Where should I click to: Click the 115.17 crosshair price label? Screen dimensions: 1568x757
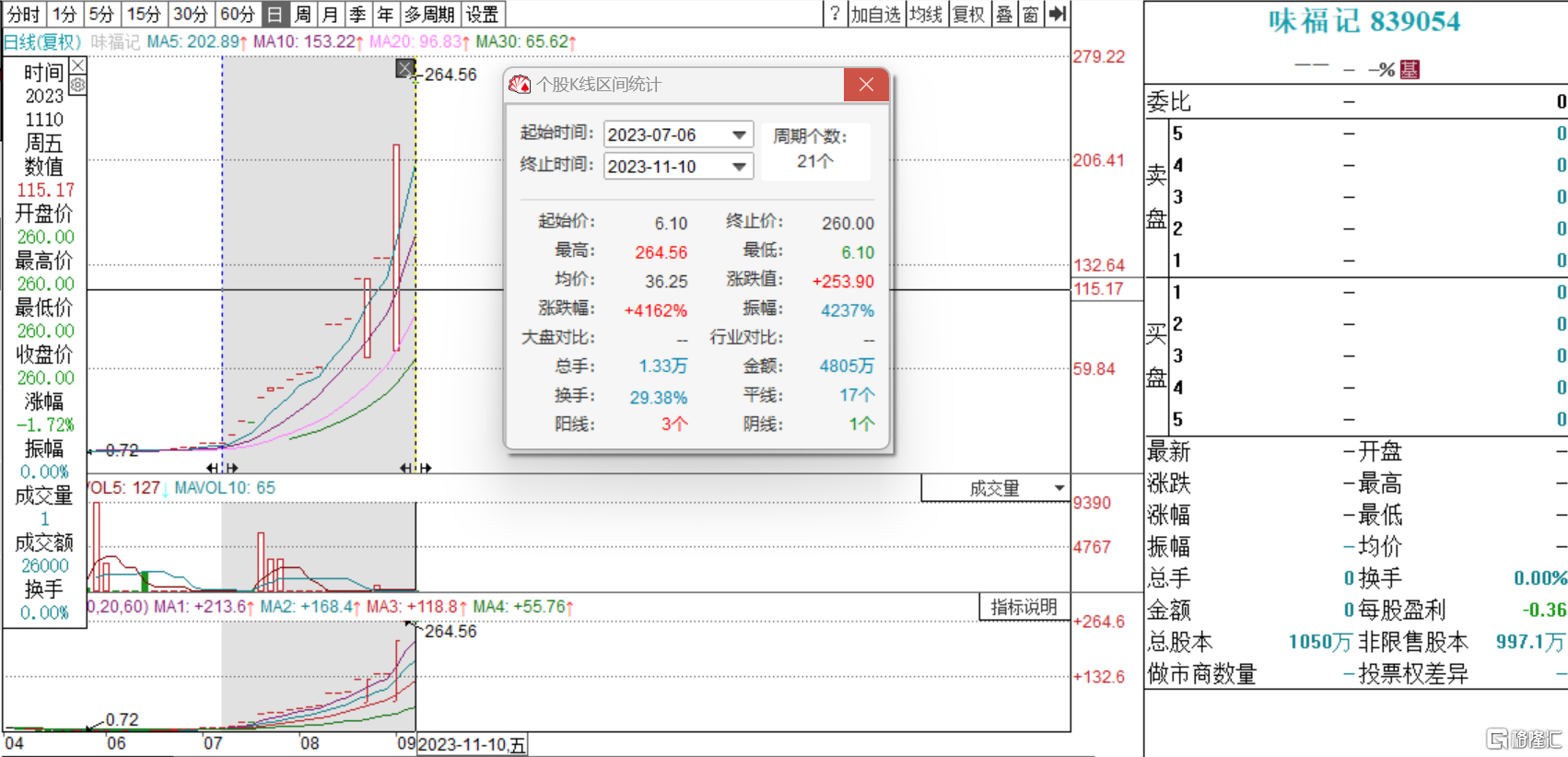click(1098, 288)
